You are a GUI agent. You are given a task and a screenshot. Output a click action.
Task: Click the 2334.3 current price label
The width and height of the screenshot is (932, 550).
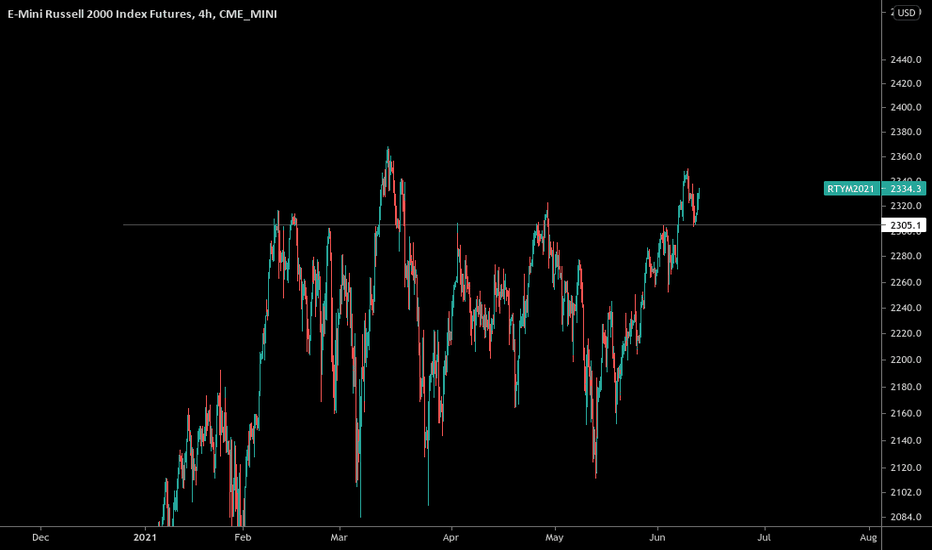(905, 188)
